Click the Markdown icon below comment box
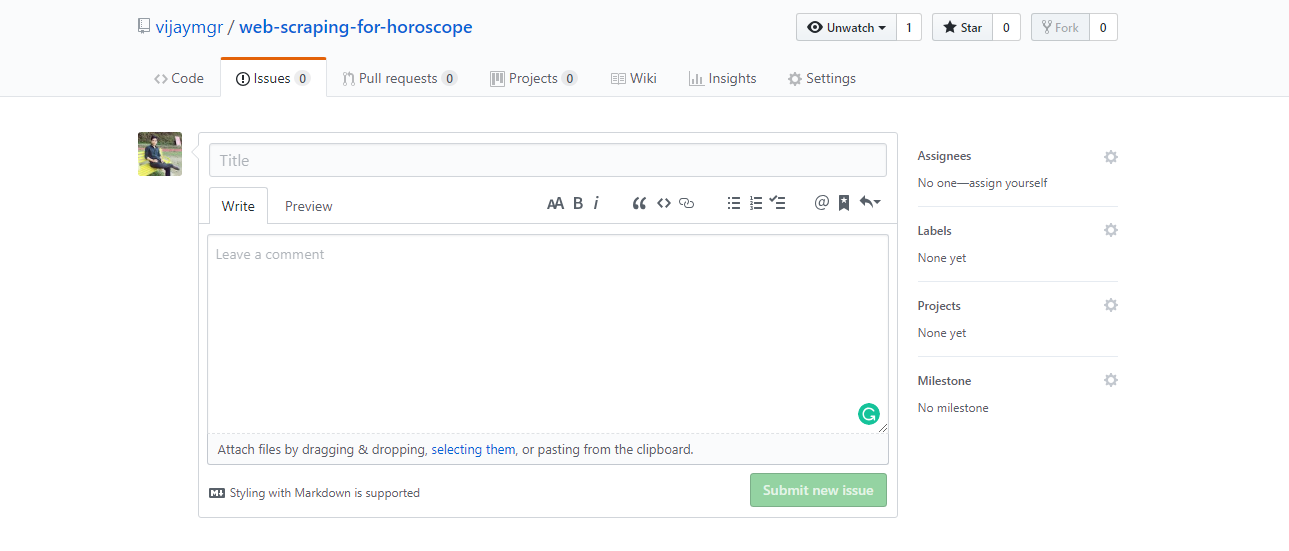The image size is (1289, 551). coord(217,493)
